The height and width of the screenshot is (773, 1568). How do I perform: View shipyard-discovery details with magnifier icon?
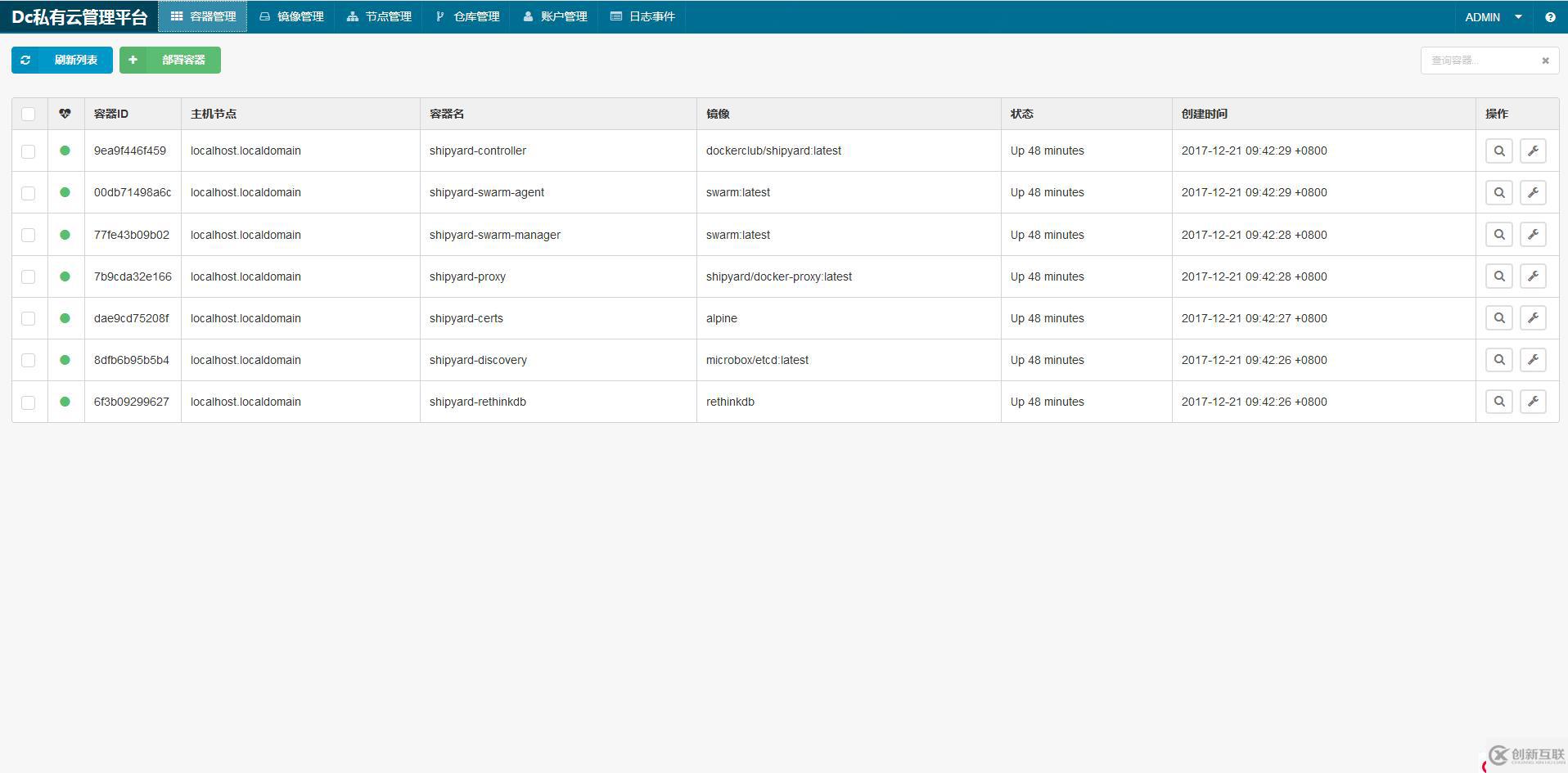1498,360
